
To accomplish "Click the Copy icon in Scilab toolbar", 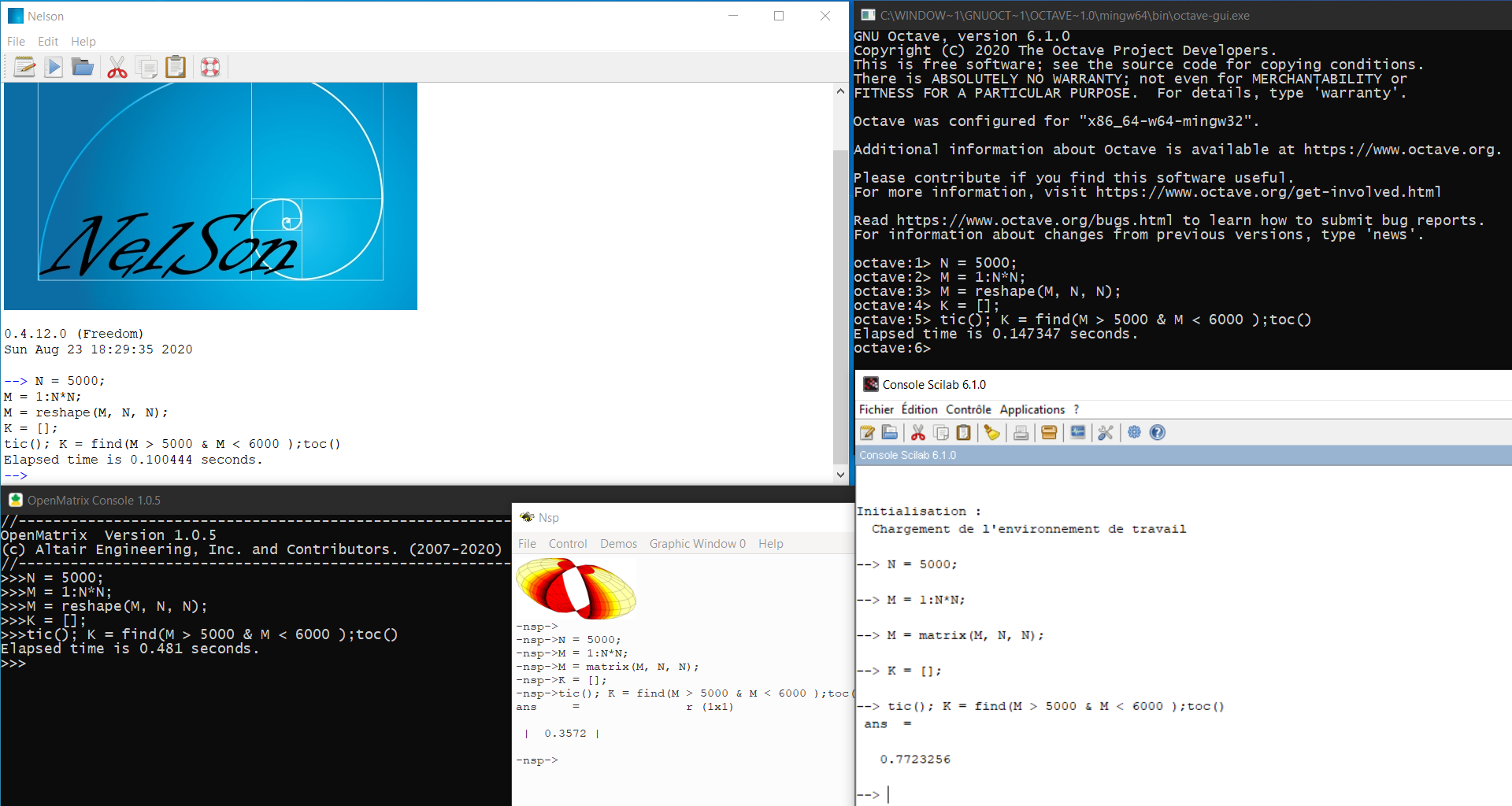I will coord(940,432).
